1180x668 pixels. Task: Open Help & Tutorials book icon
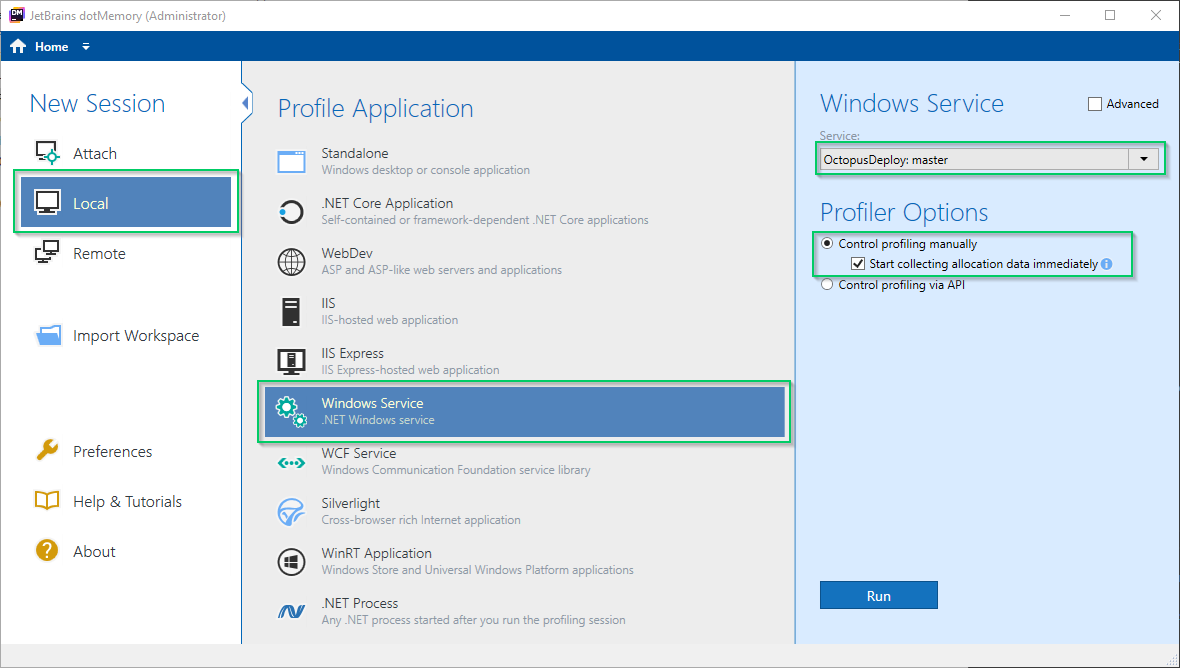47,501
